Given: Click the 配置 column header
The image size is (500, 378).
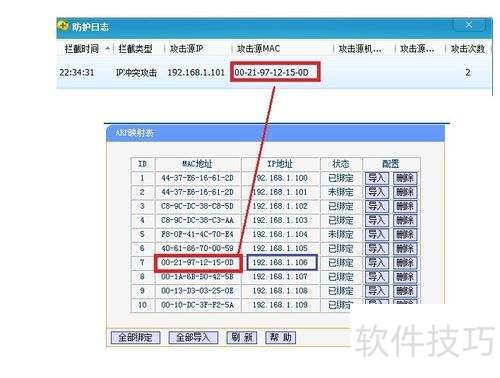Looking at the screenshot, I should (x=391, y=164).
